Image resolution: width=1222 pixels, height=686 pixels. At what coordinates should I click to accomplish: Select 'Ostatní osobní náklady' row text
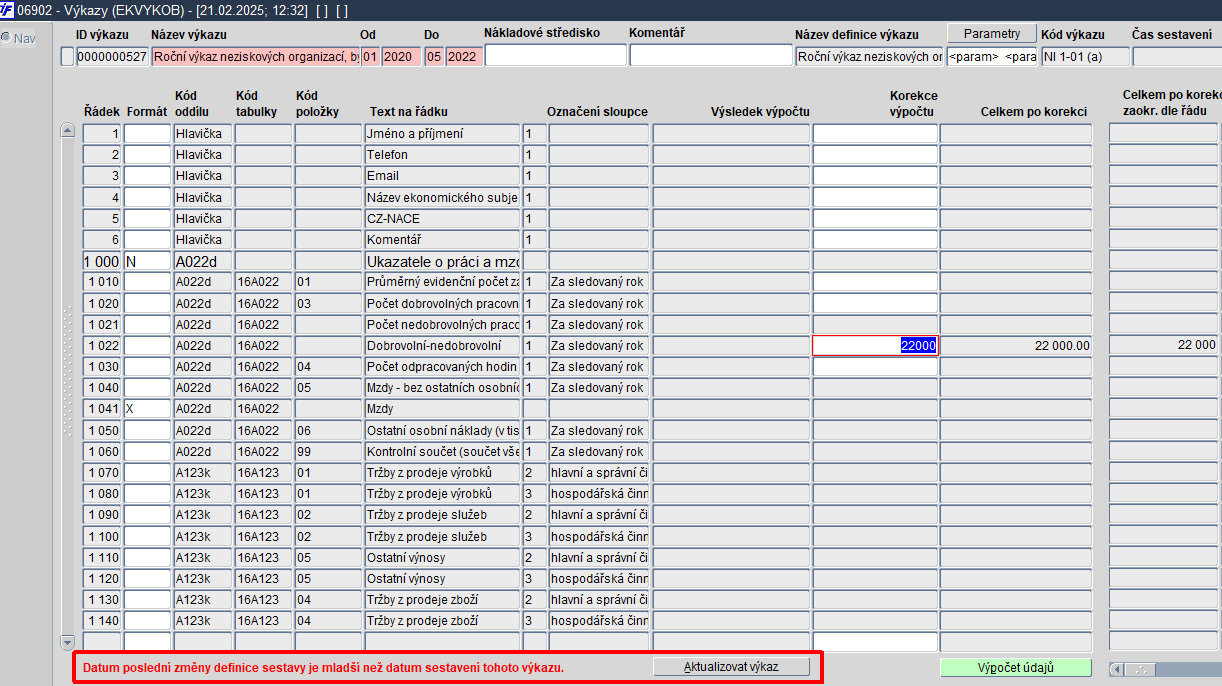click(442, 430)
